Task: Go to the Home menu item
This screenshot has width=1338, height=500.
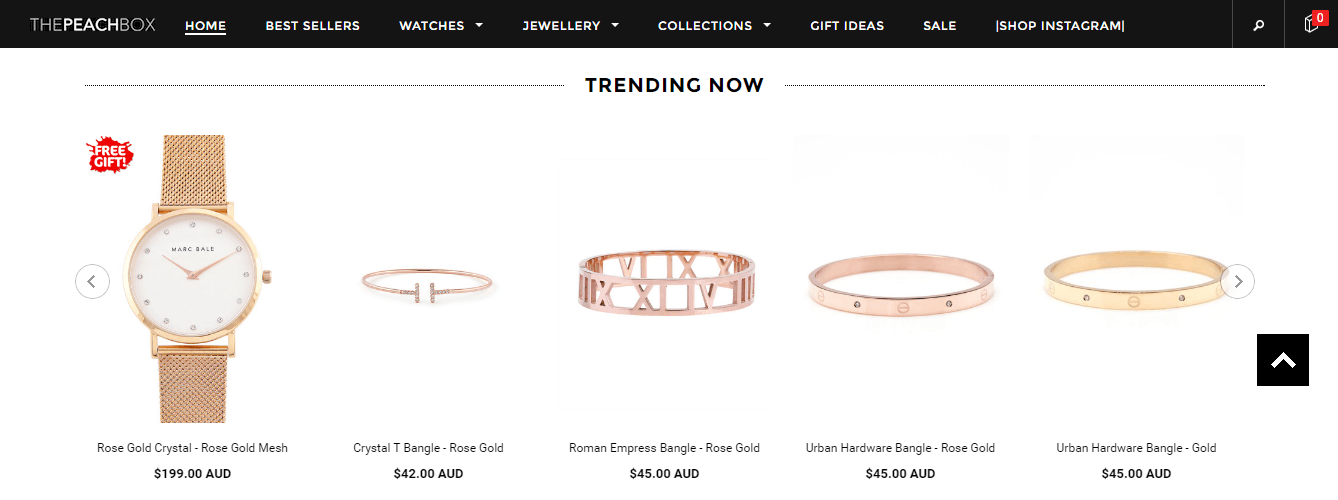Action: 205,26
